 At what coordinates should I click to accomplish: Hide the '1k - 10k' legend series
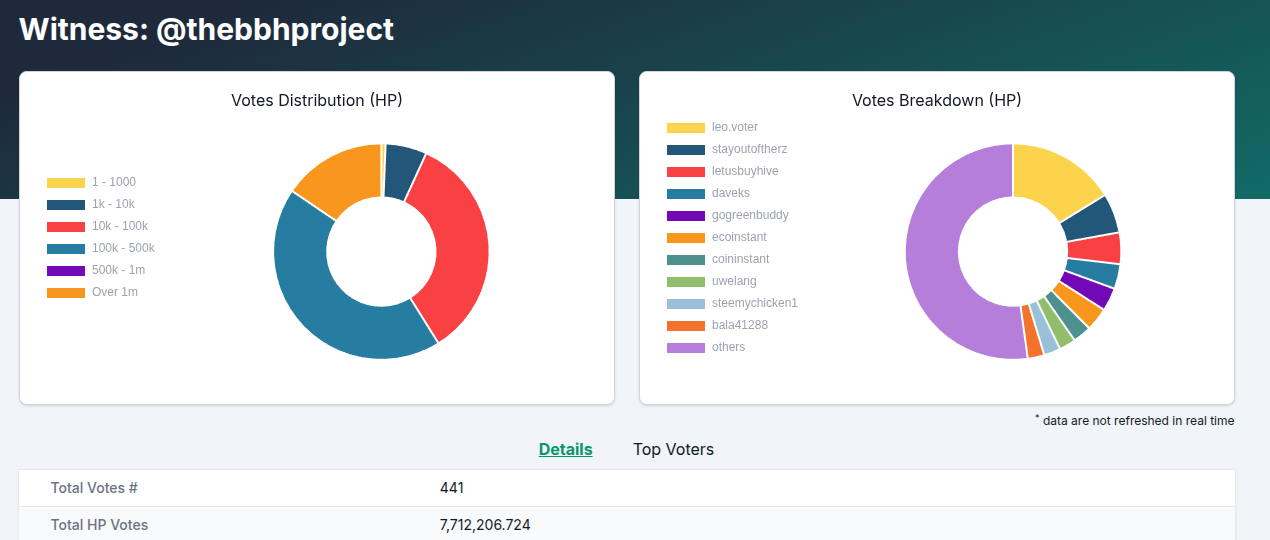[91, 204]
